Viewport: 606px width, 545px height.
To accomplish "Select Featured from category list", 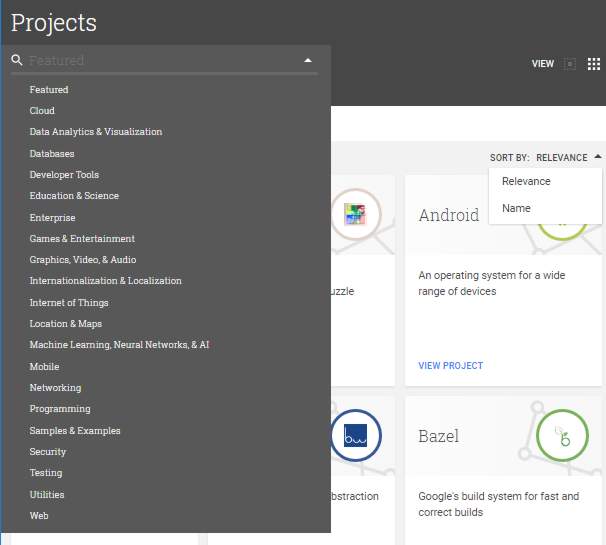I will click(49, 90).
